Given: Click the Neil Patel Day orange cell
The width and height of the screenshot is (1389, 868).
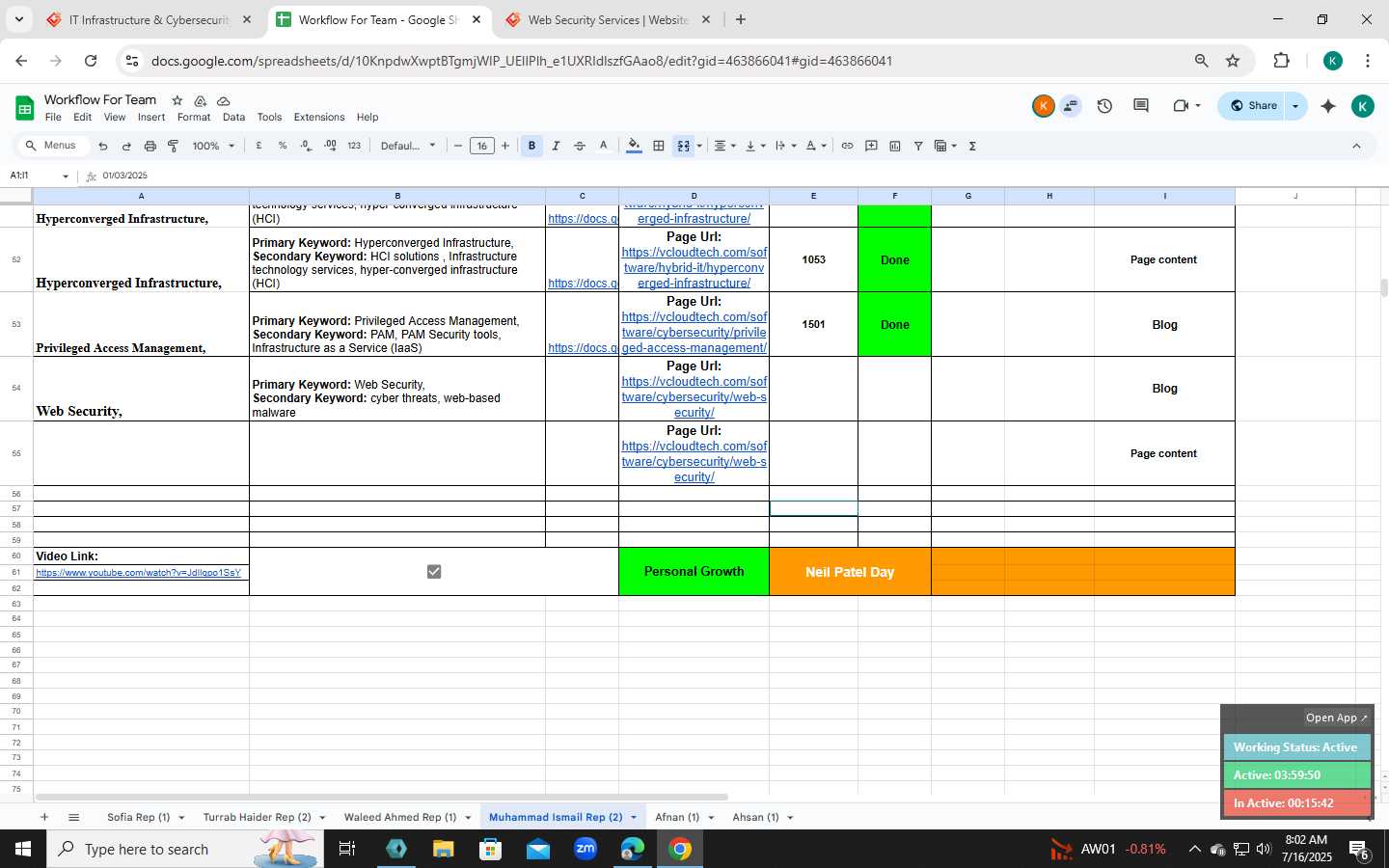Looking at the screenshot, I should click(x=850, y=572).
